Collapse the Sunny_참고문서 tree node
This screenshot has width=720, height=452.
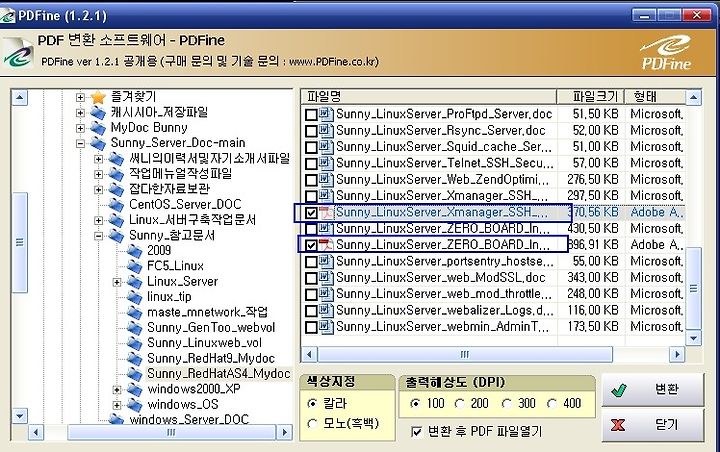point(98,236)
